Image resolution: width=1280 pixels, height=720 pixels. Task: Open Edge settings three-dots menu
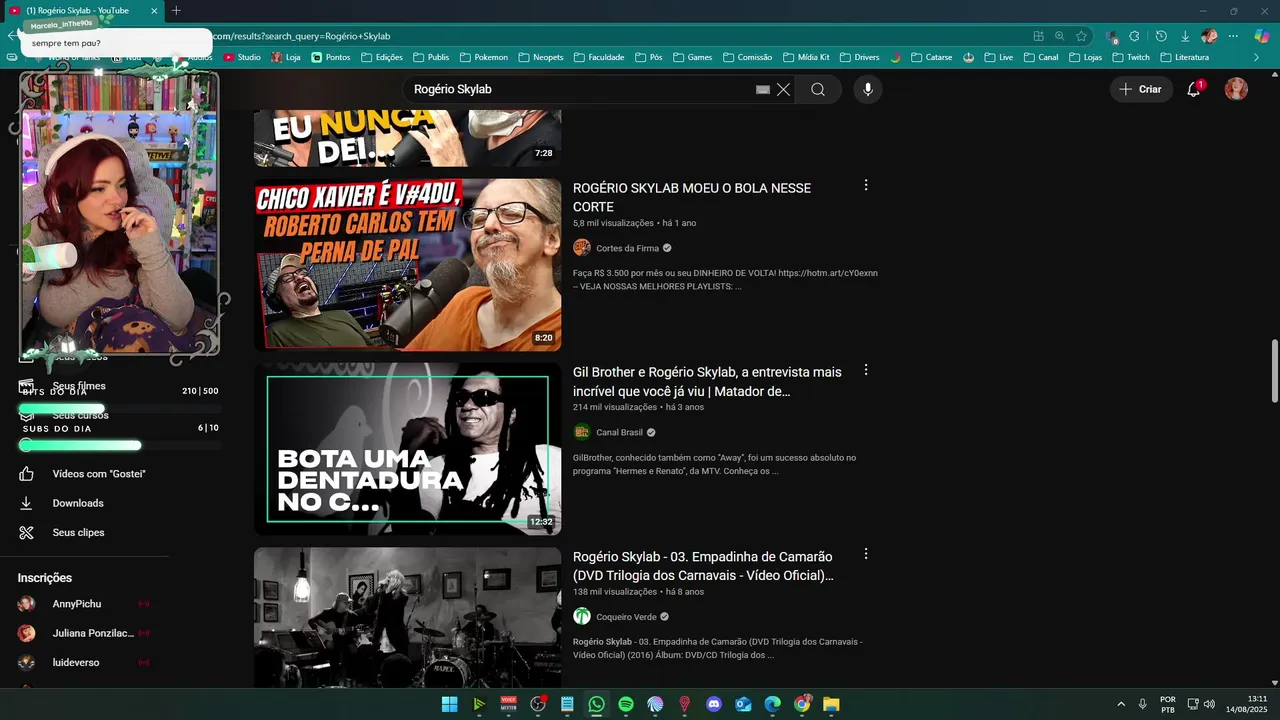(x=1233, y=36)
